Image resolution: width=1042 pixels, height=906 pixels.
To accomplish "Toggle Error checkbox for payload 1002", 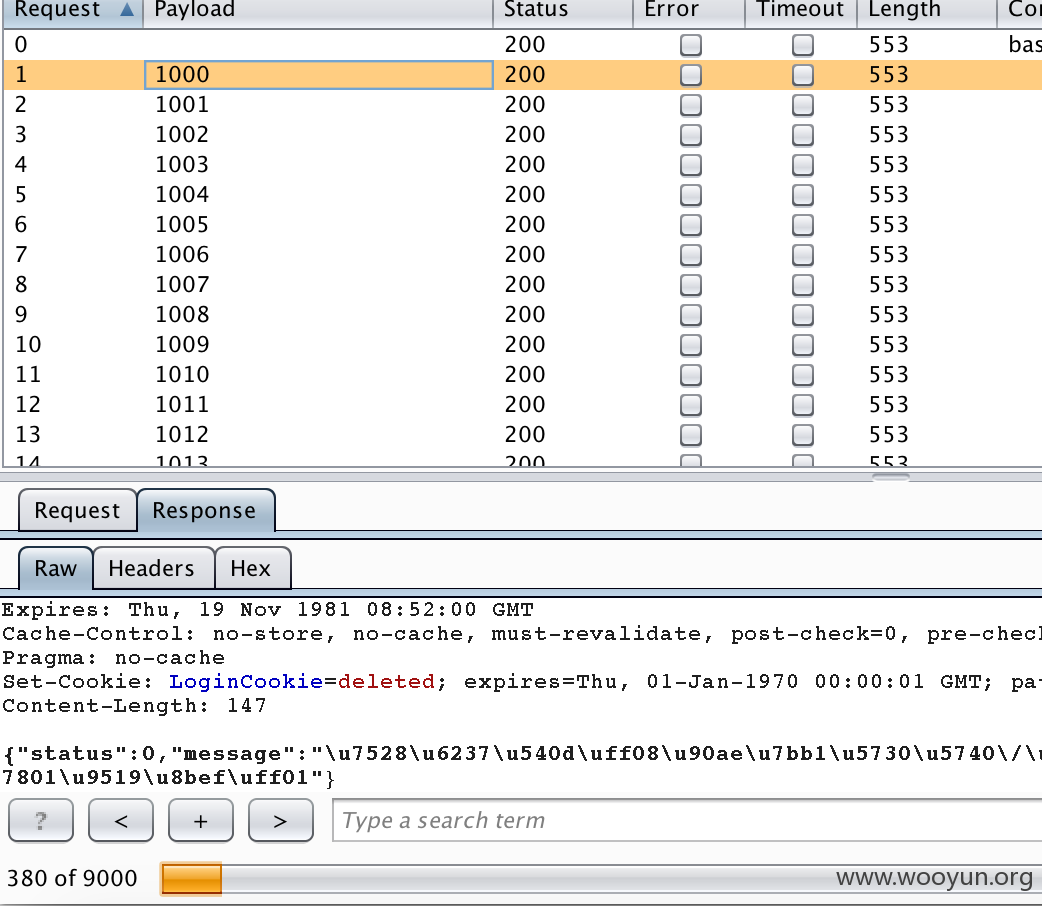I will [690, 135].
